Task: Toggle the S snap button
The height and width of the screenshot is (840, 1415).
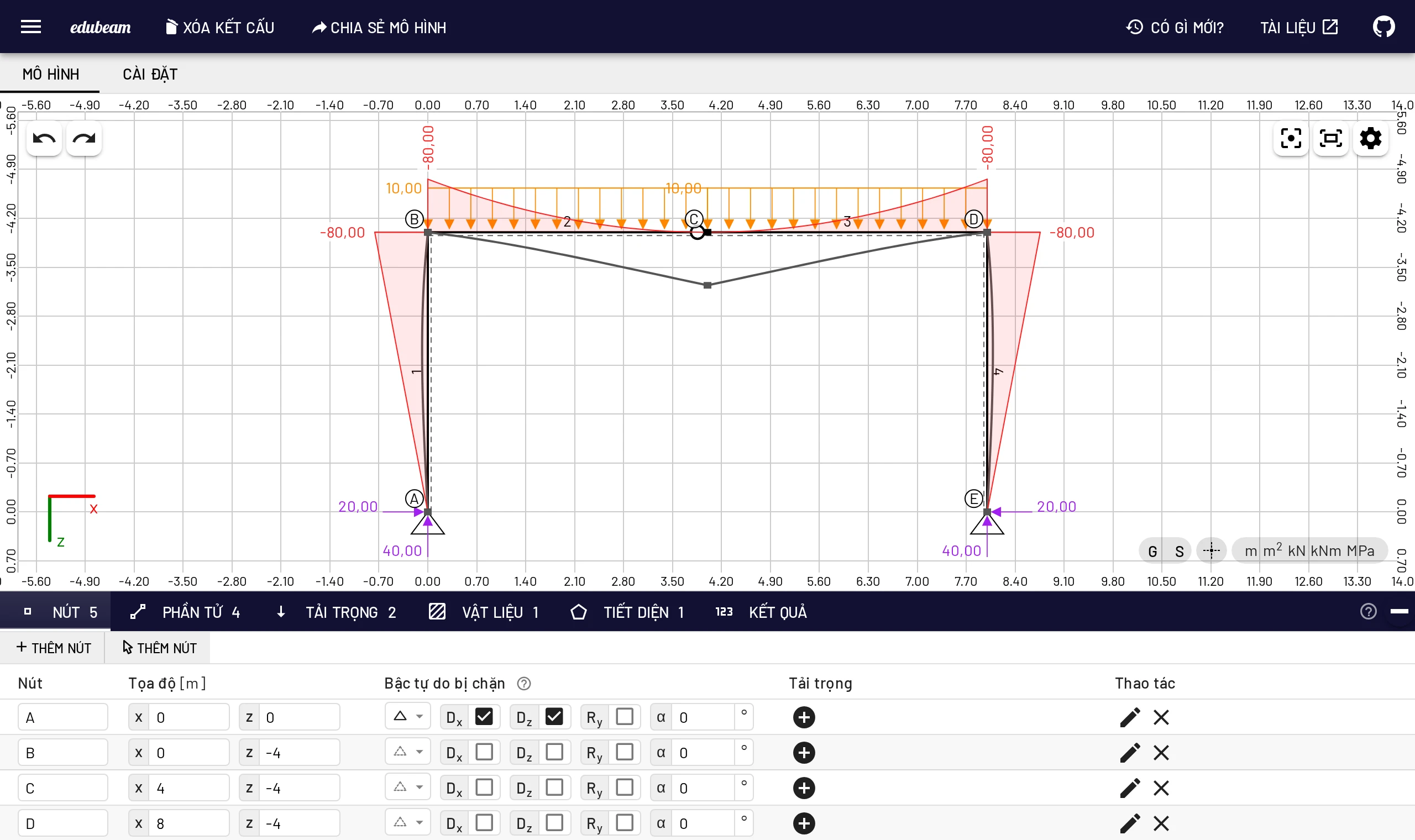Action: click(x=1179, y=551)
